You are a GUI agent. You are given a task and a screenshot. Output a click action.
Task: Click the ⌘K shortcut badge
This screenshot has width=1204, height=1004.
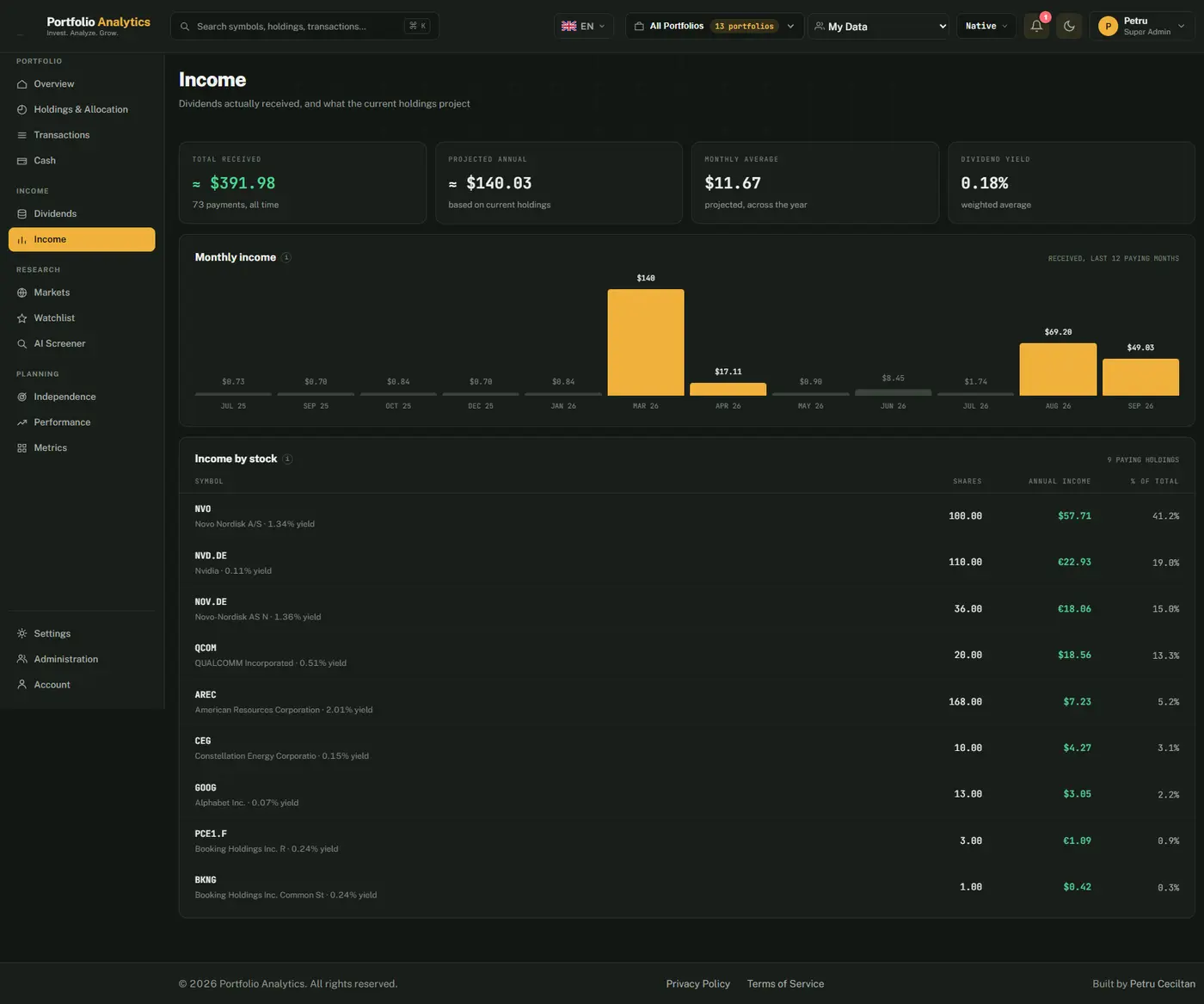(417, 27)
